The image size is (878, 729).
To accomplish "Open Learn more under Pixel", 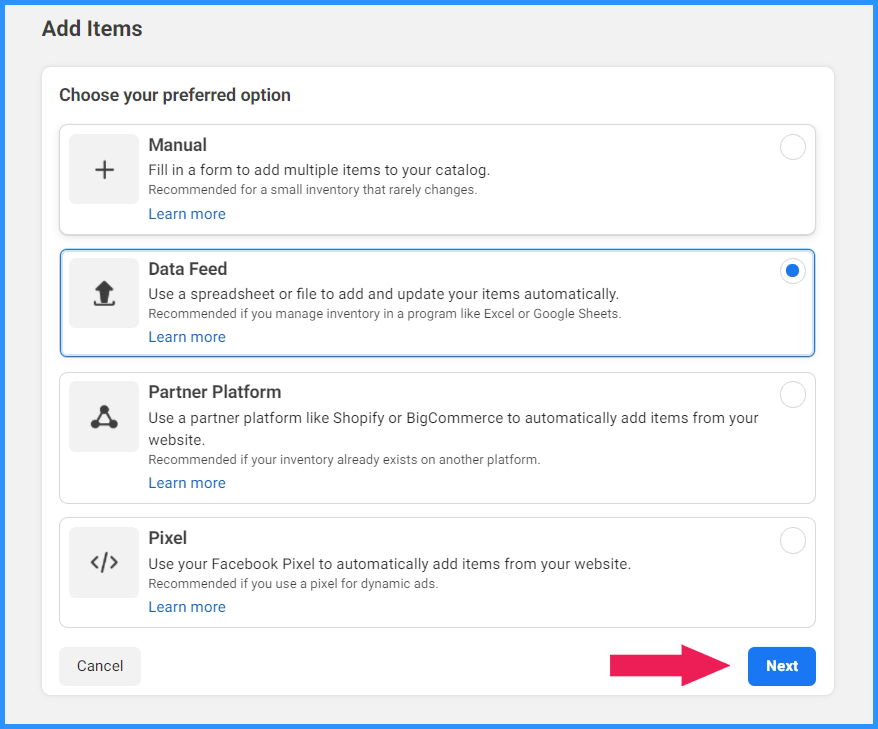I will pos(187,607).
